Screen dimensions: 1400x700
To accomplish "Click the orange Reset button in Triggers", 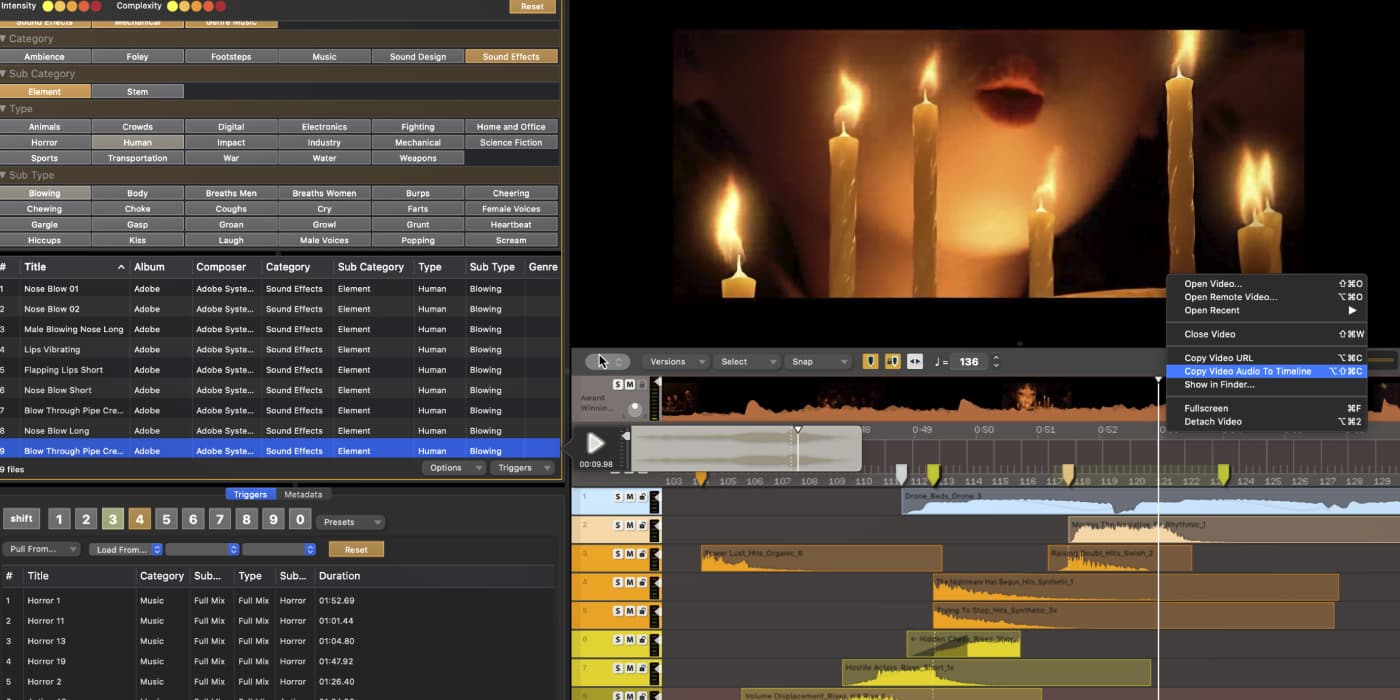I will (356, 550).
